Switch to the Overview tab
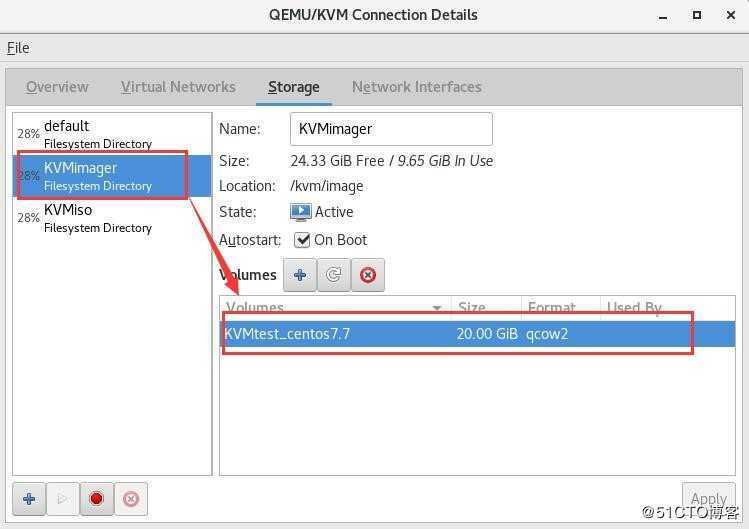The image size is (749, 529). 57,87
